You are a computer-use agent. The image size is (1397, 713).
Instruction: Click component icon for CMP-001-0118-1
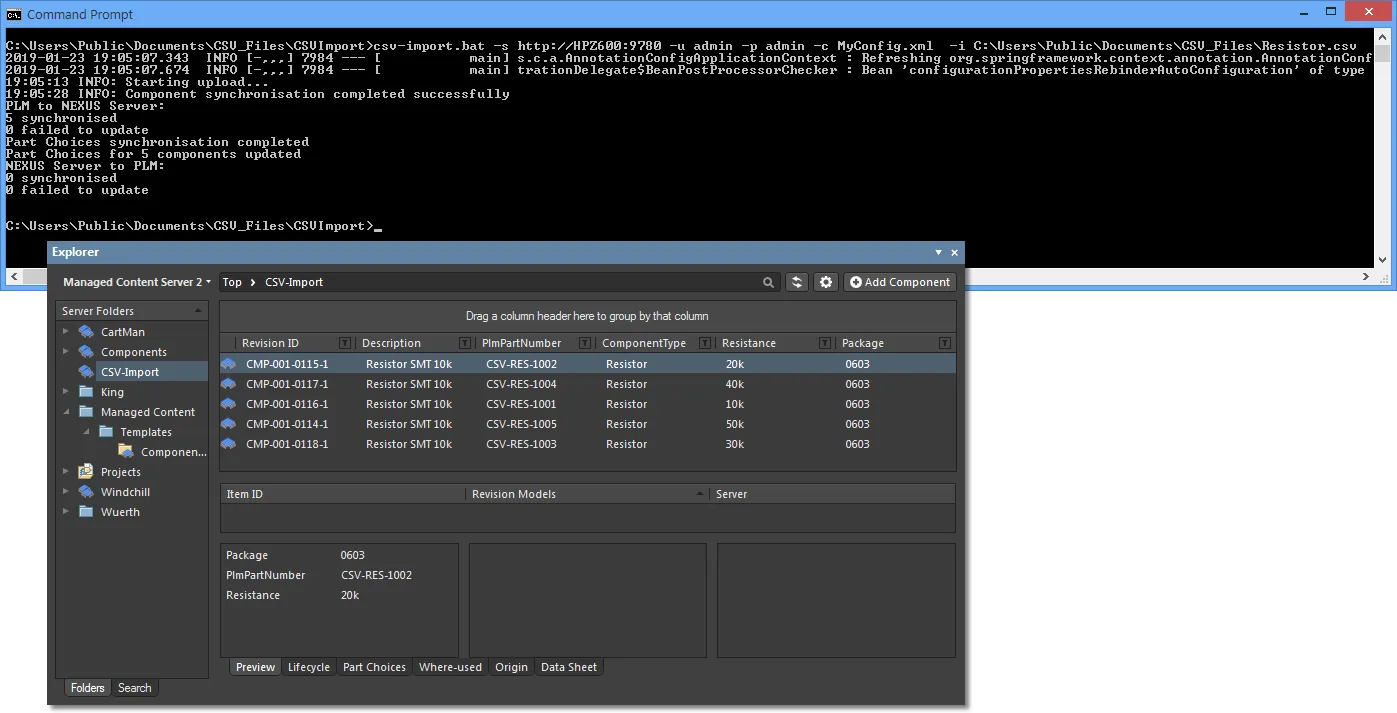[x=229, y=444]
